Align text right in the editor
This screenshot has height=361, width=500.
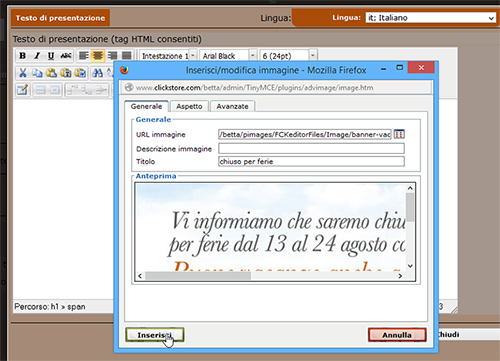112,56
